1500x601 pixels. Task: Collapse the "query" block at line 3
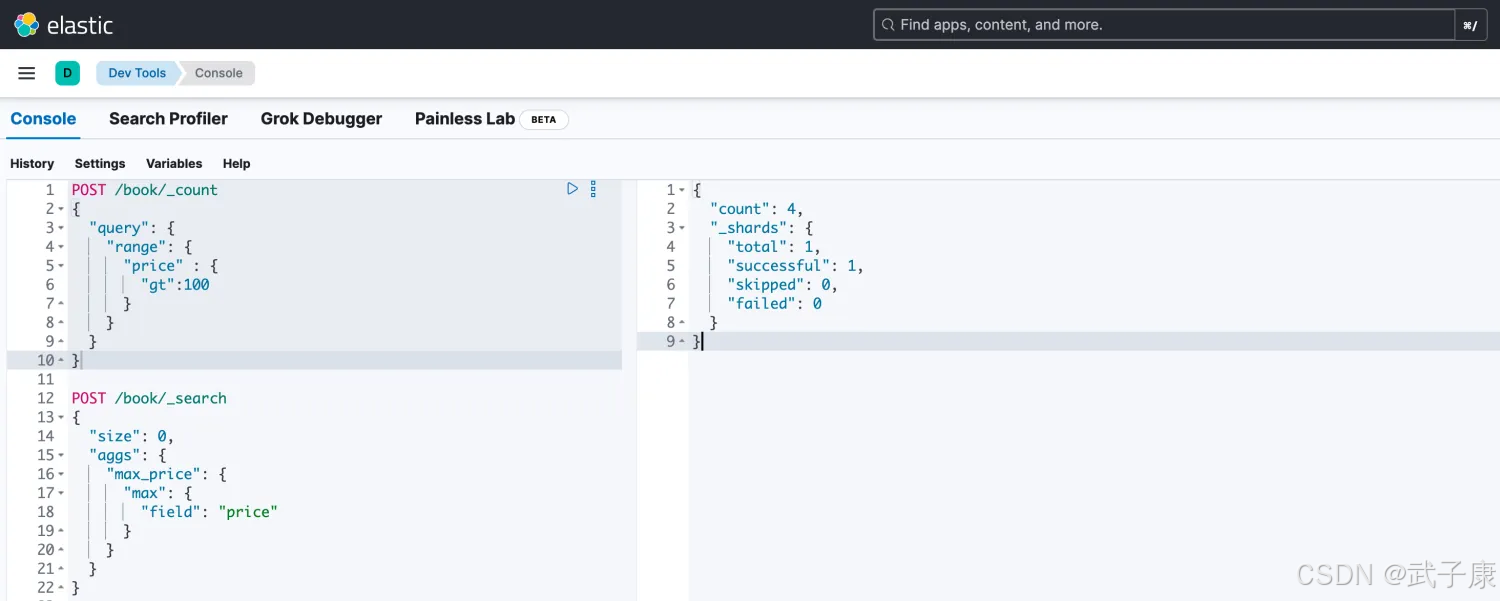click(x=61, y=228)
